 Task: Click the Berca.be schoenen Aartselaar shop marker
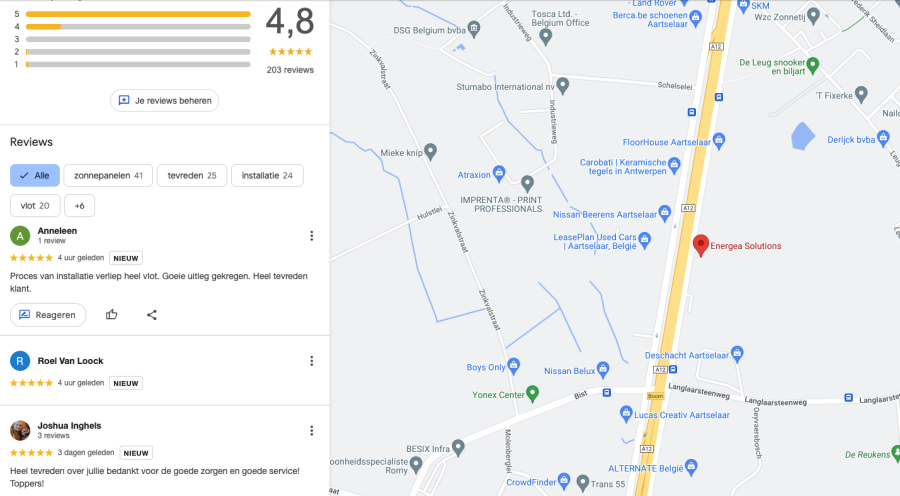[x=696, y=18]
